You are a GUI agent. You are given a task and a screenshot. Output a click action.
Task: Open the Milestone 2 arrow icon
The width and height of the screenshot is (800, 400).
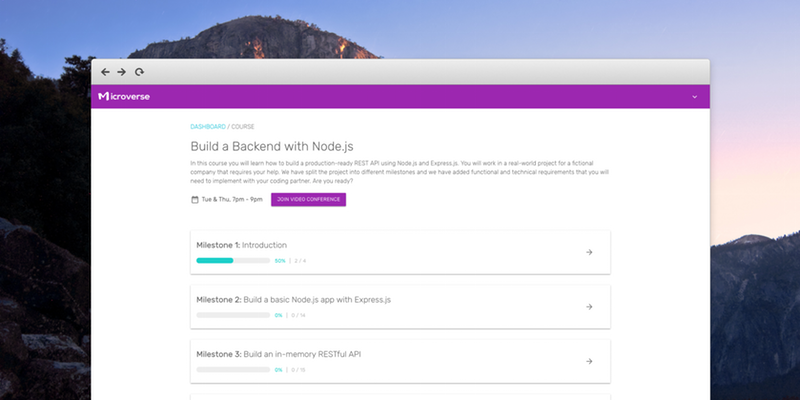[x=589, y=307]
